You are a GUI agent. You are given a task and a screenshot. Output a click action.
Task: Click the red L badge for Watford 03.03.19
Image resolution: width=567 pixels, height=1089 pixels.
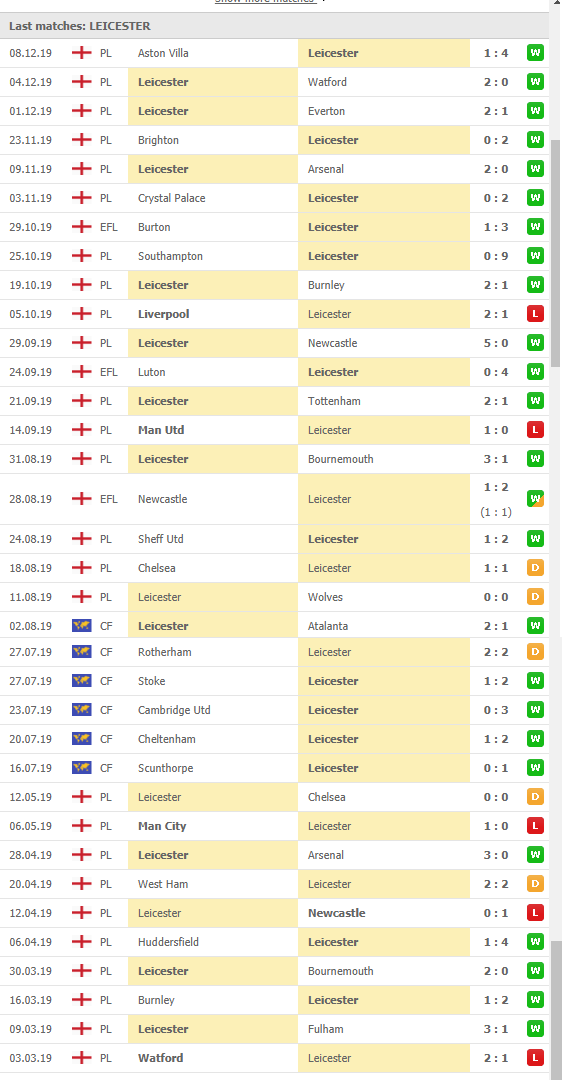534,1058
